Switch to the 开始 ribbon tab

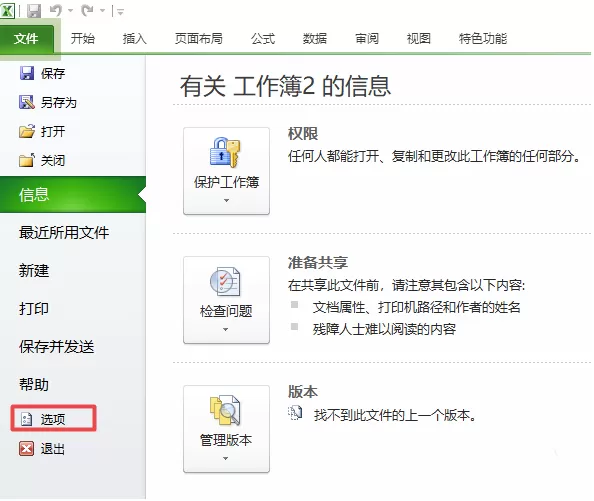tap(83, 38)
